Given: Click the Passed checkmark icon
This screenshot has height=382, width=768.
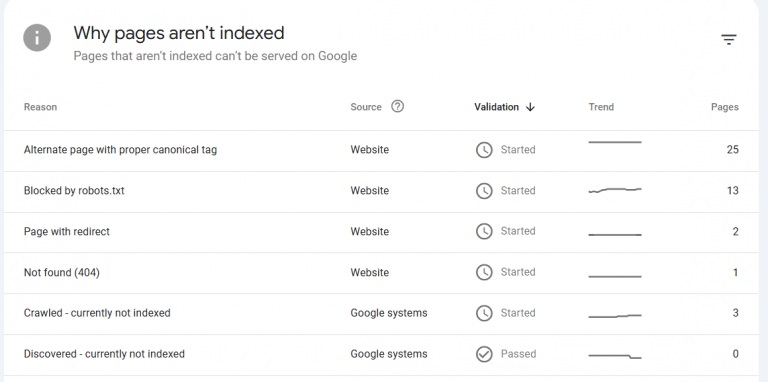Looking at the screenshot, I should (484, 354).
